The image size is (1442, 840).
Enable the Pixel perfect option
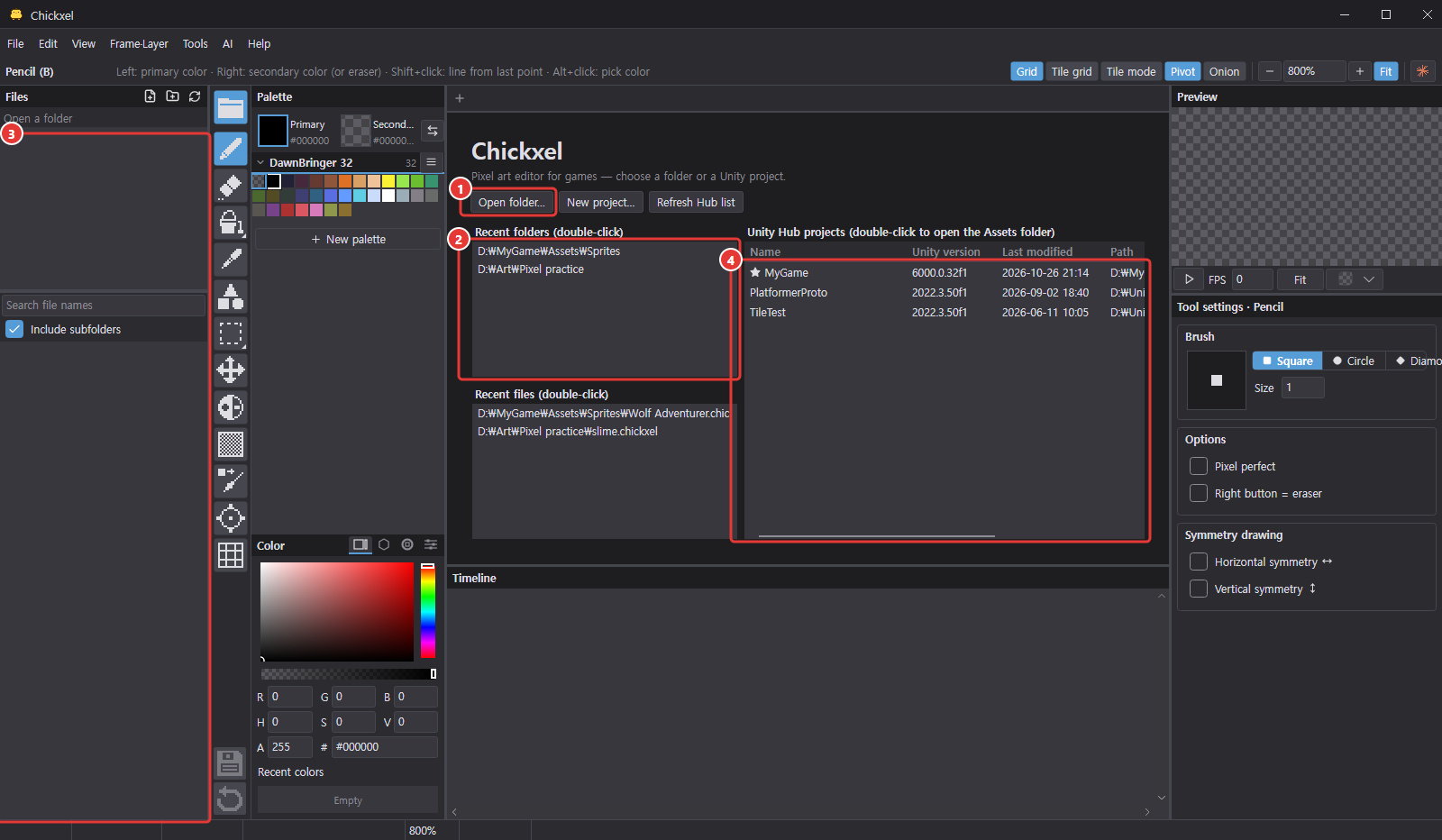(x=1199, y=466)
